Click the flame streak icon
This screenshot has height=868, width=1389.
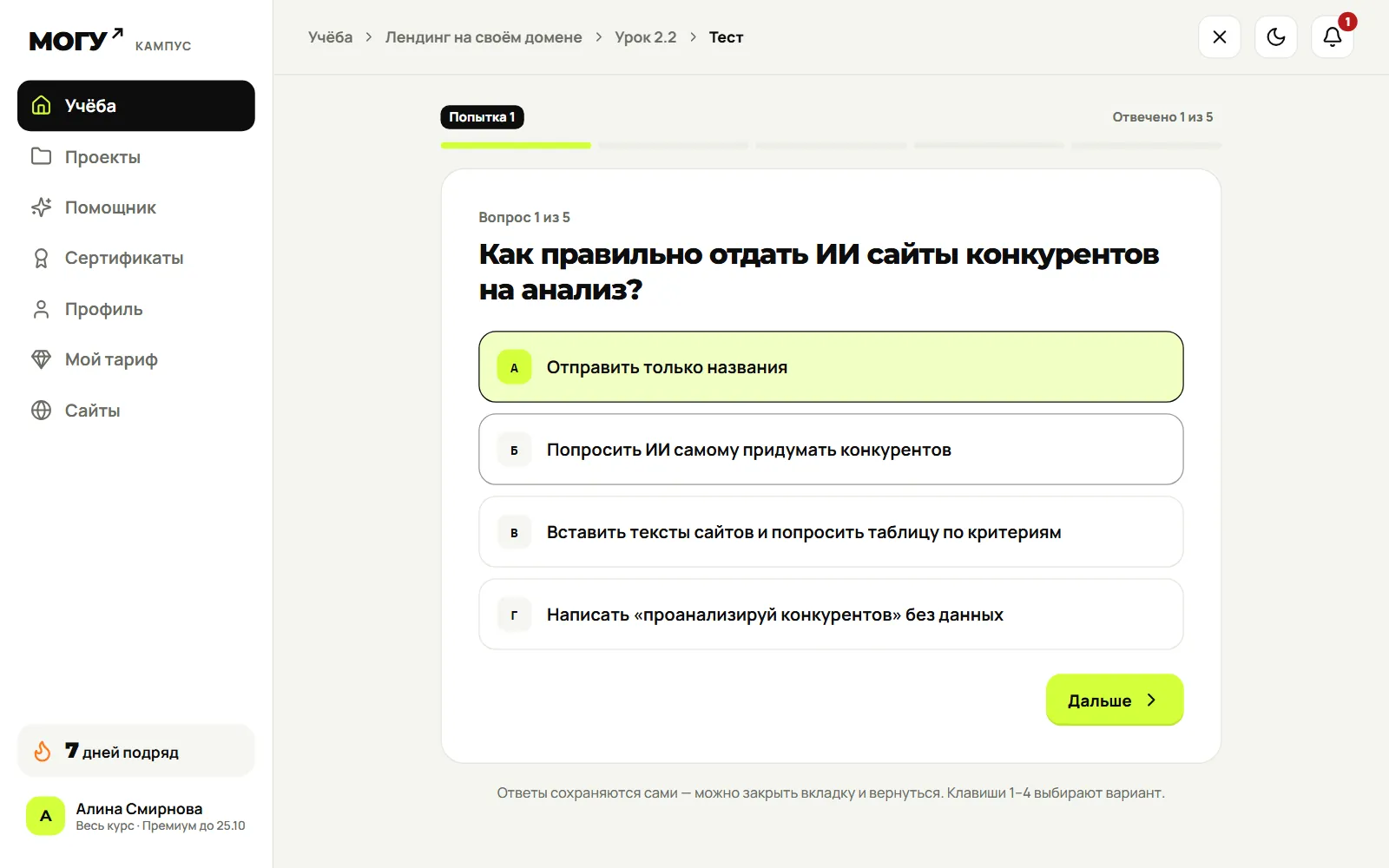43,752
